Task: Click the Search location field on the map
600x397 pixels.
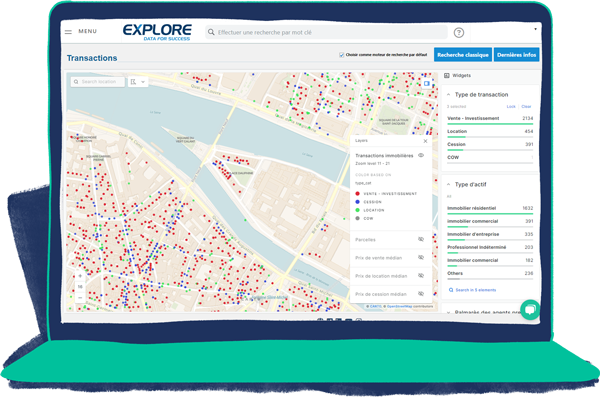Action: click(98, 82)
